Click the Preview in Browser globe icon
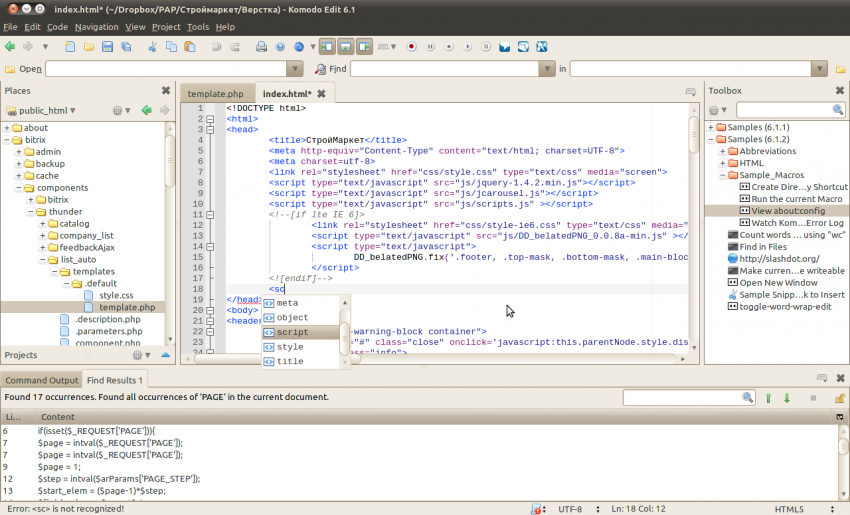Image resolution: width=850 pixels, height=515 pixels. pos(299,47)
